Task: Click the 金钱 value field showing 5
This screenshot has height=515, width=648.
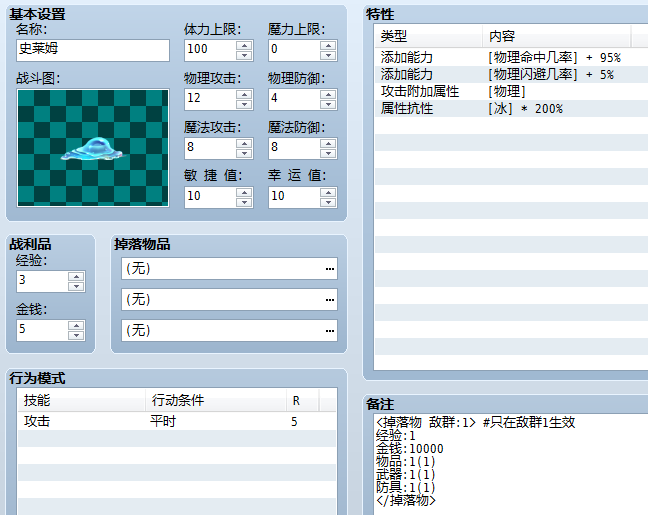Action: click(x=42, y=330)
